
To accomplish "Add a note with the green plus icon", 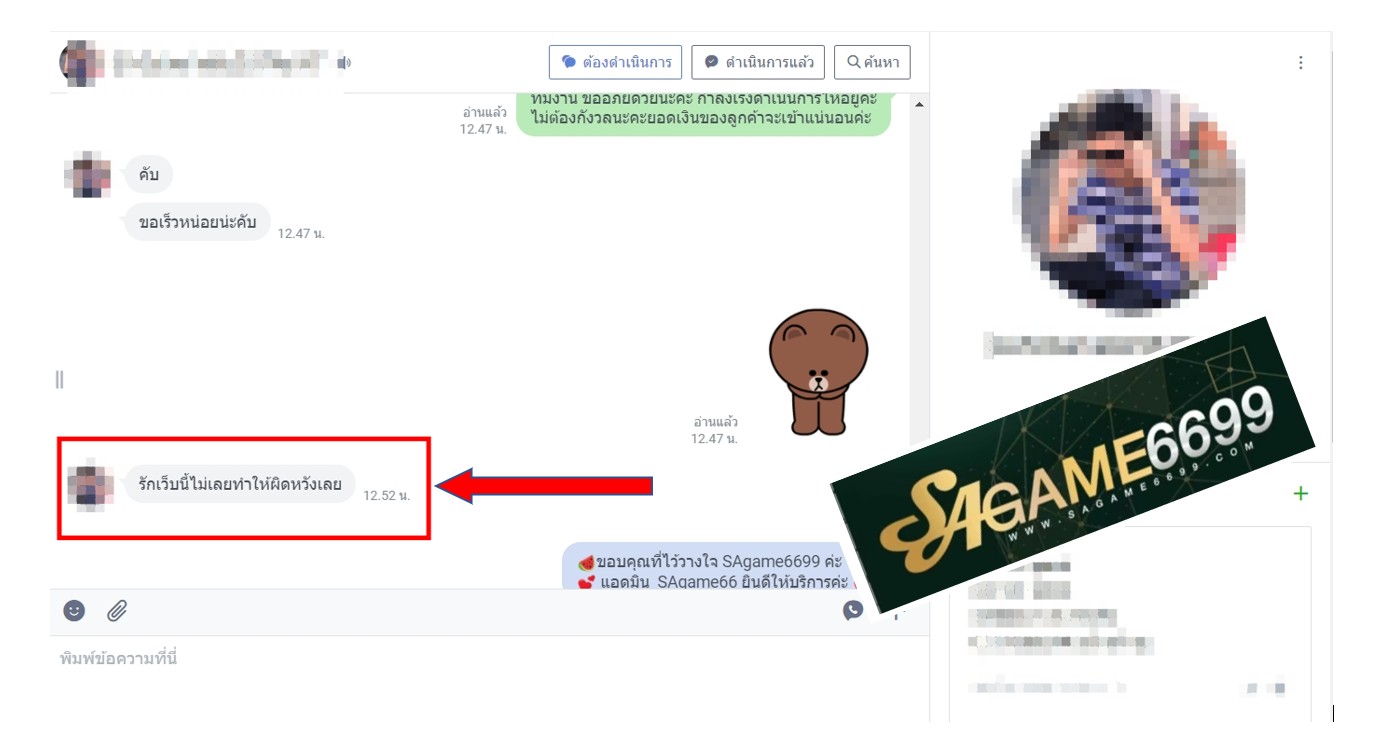I will tap(1300, 493).
